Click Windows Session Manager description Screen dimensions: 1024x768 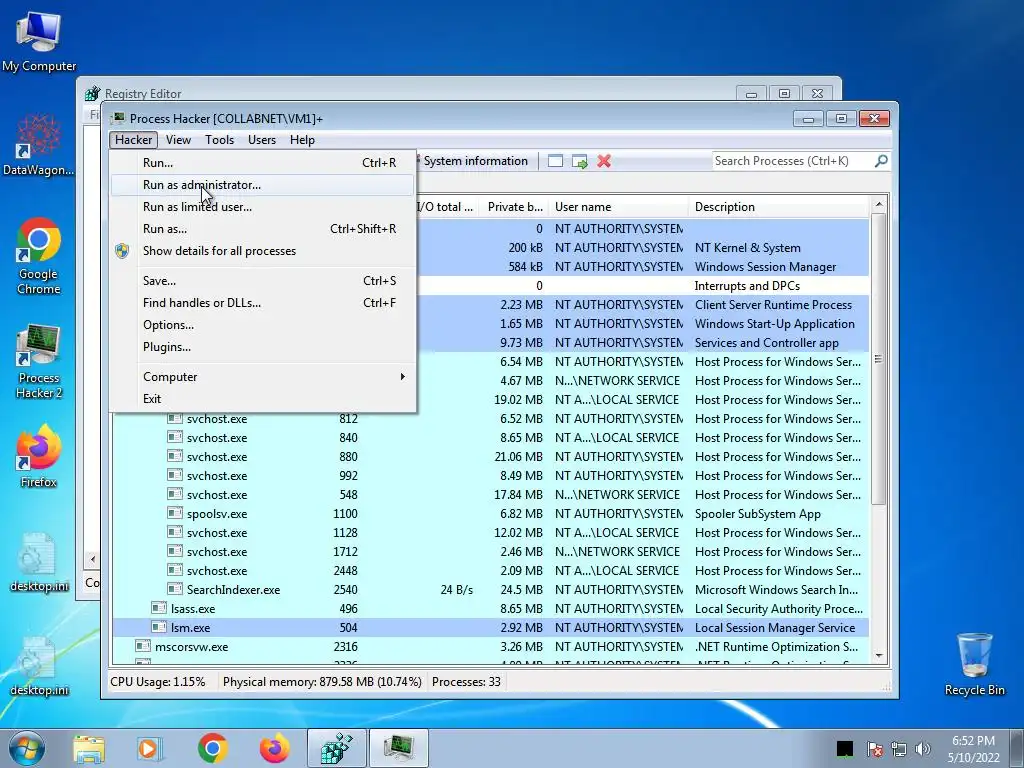(x=765, y=266)
